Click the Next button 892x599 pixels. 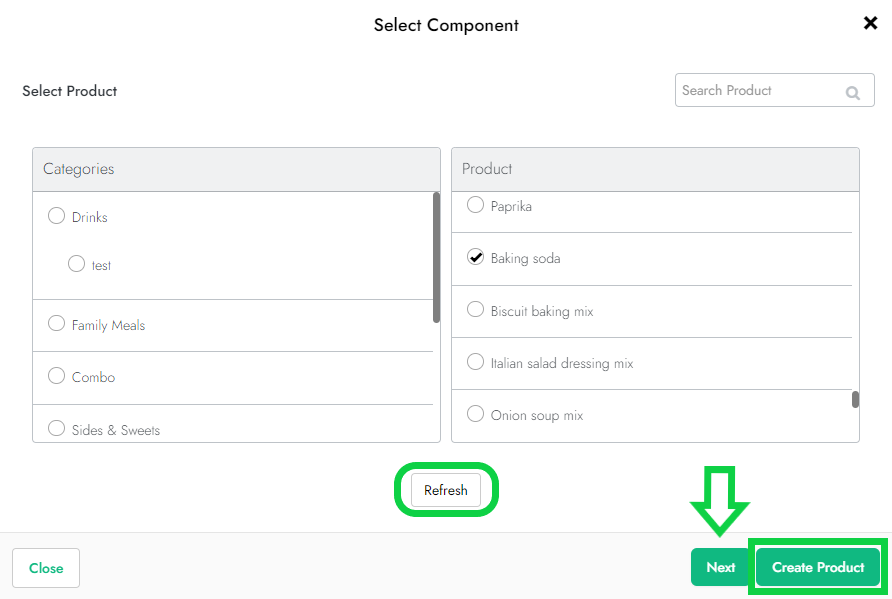720,567
